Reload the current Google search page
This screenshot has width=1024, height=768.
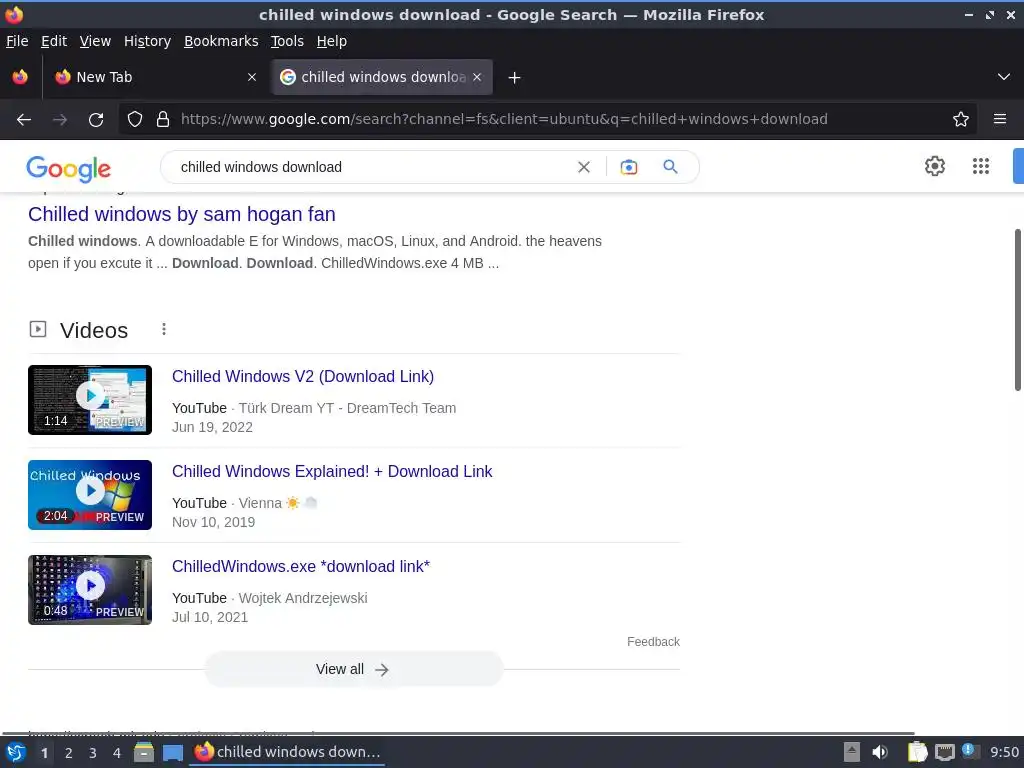click(96, 120)
